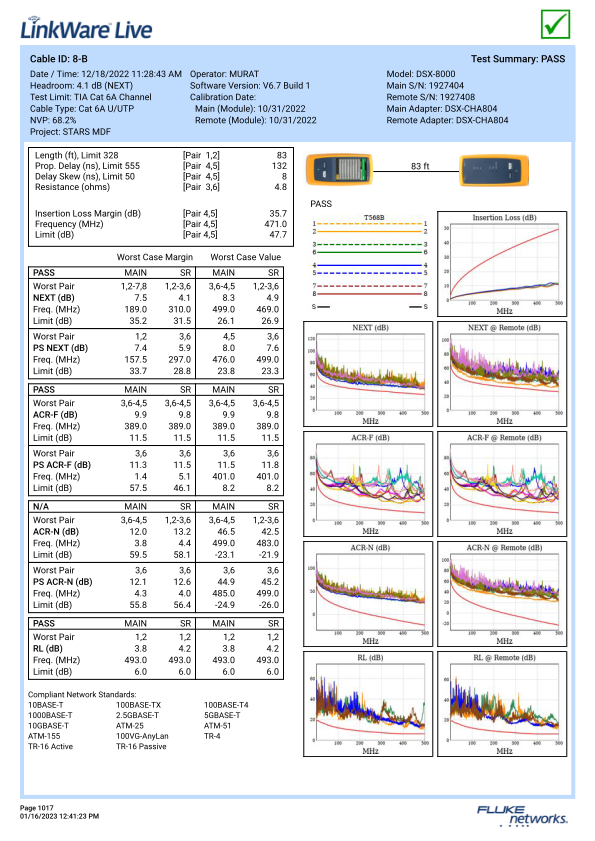
Task: Click the green PASS checkmark icon
Action: (555, 24)
